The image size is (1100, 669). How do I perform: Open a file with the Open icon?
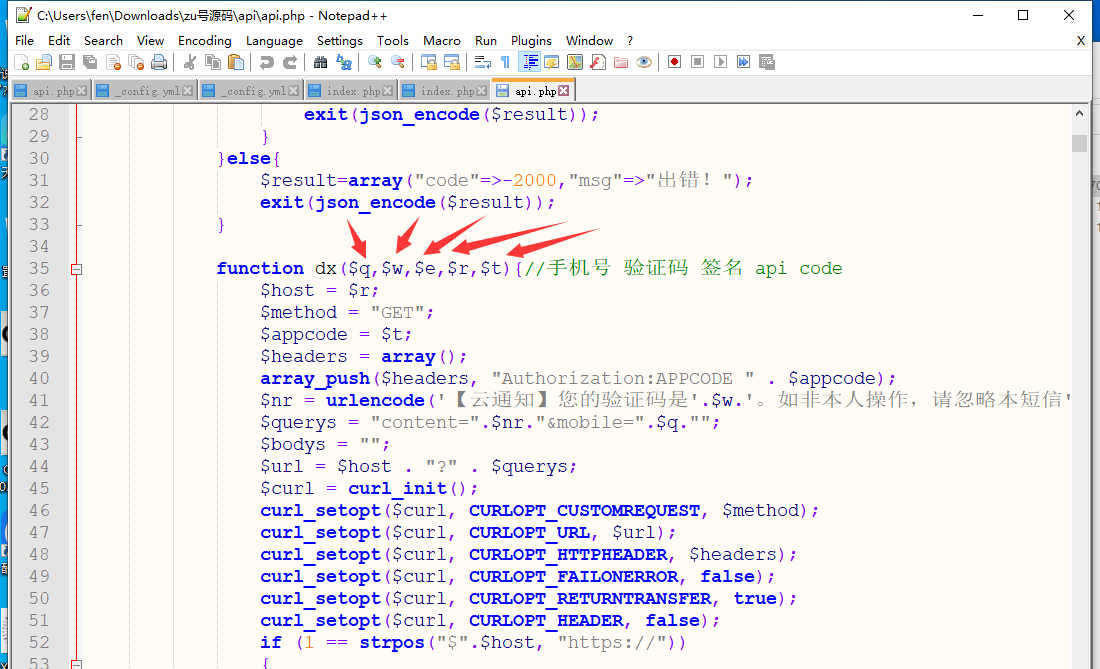coord(42,62)
